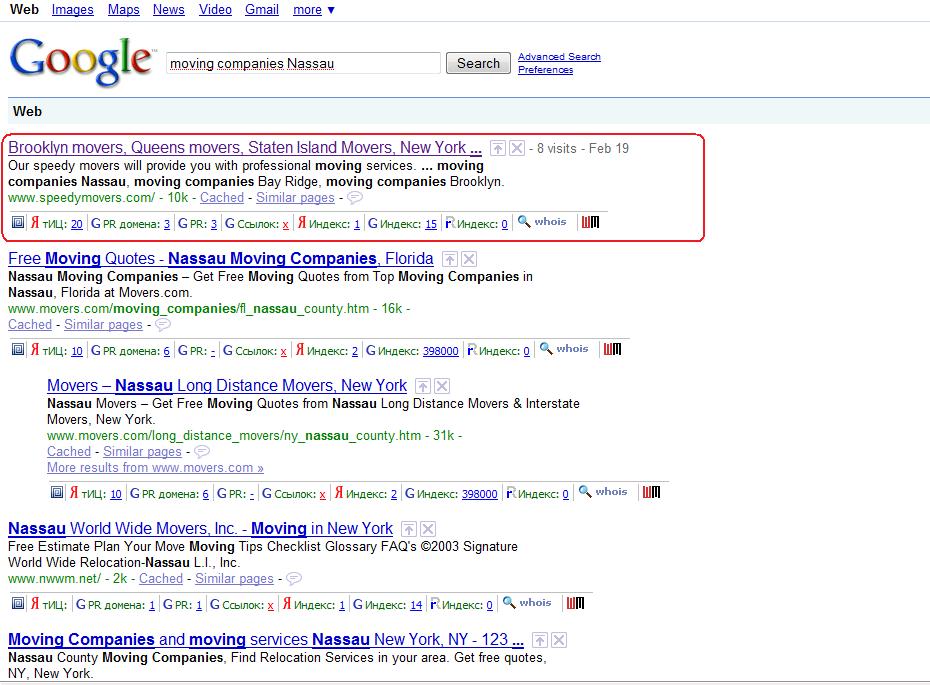Focus the search box containing 'moving companies Nassau'
Viewport: 930px width, 685px height.
pos(303,63)
